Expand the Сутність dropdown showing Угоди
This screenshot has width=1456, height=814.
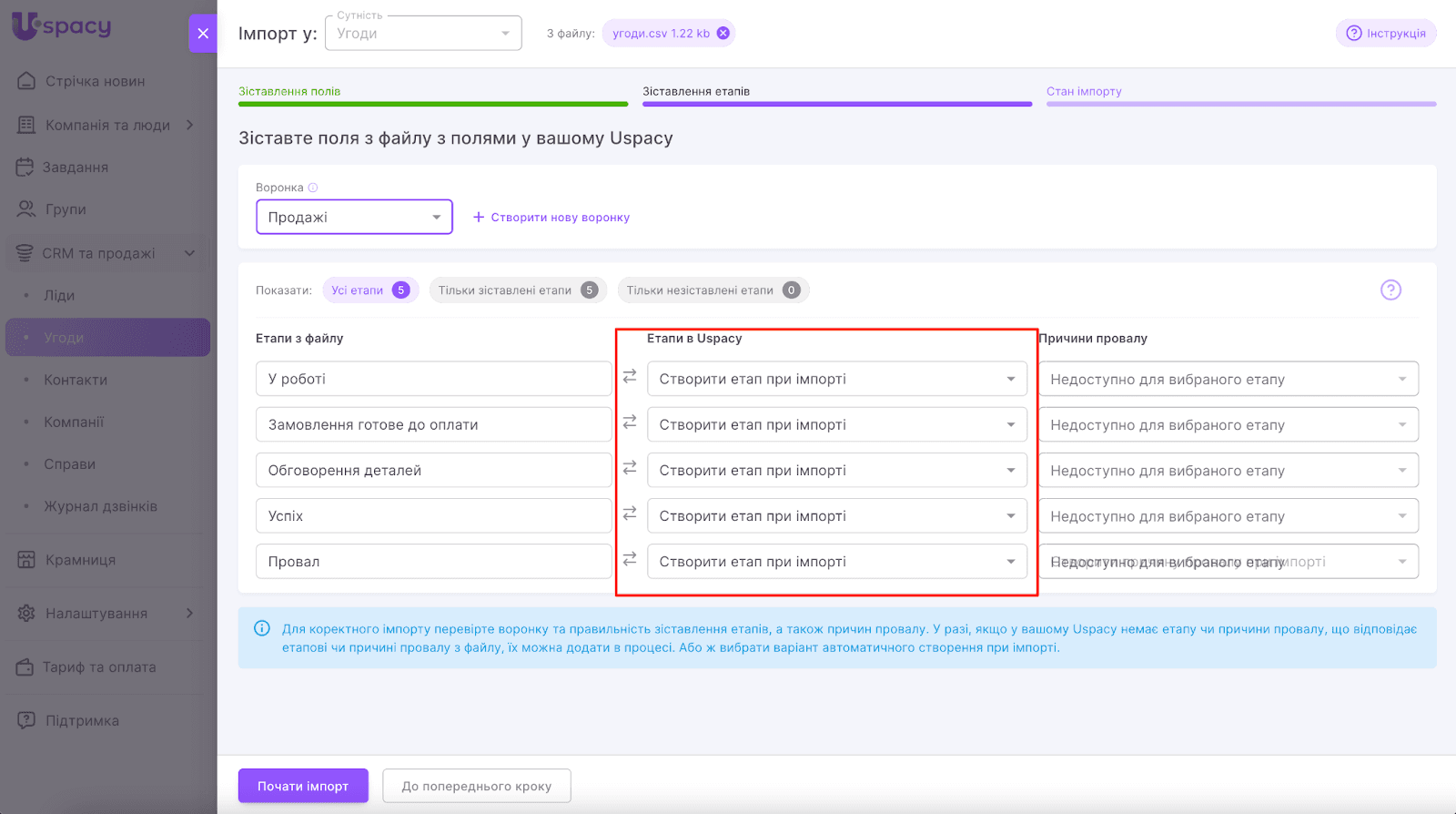[x=423, y=34]
